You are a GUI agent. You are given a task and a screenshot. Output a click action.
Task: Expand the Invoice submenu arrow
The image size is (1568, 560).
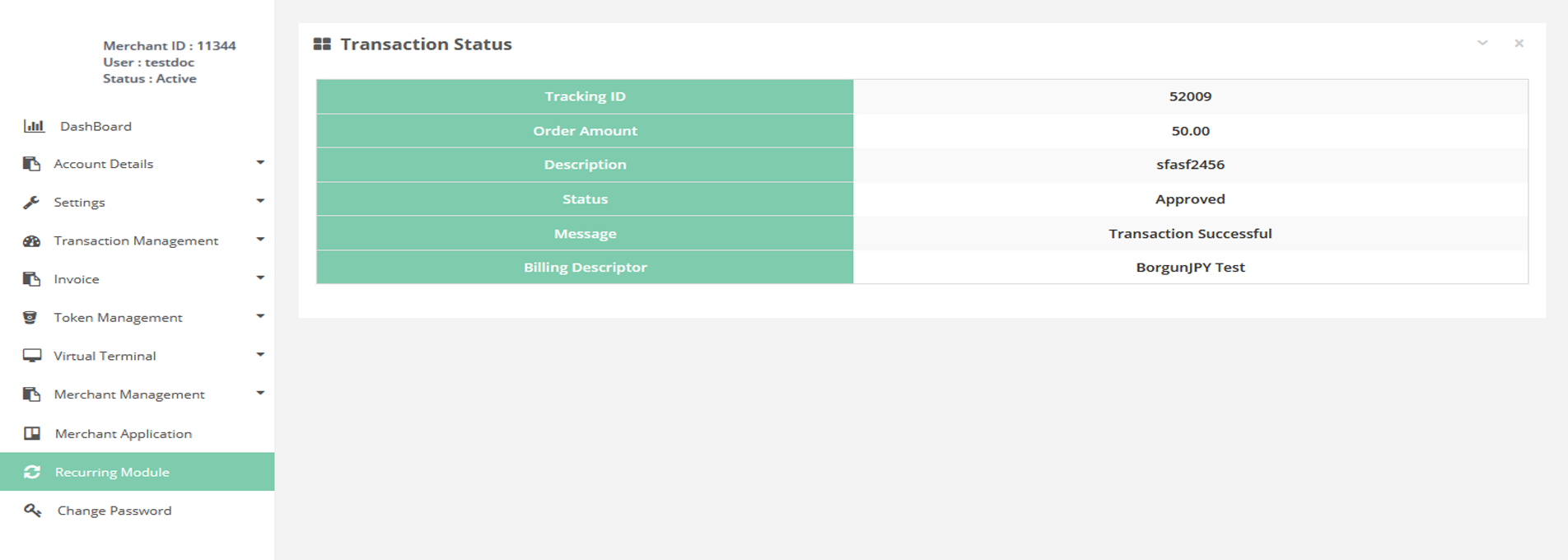pyautogui.click(x=260, y=278)
